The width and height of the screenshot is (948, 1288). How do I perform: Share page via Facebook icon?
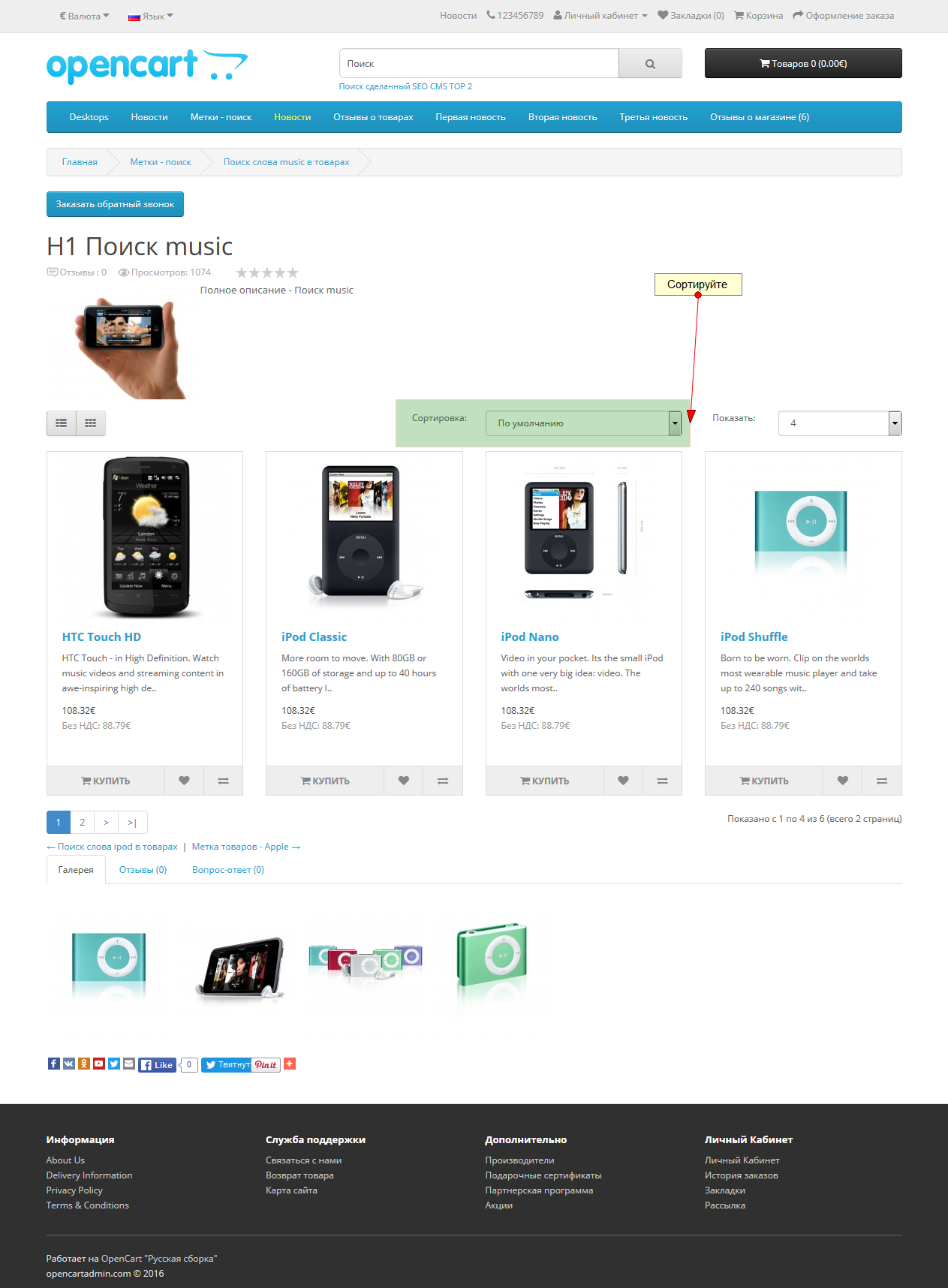[54, 1064]
